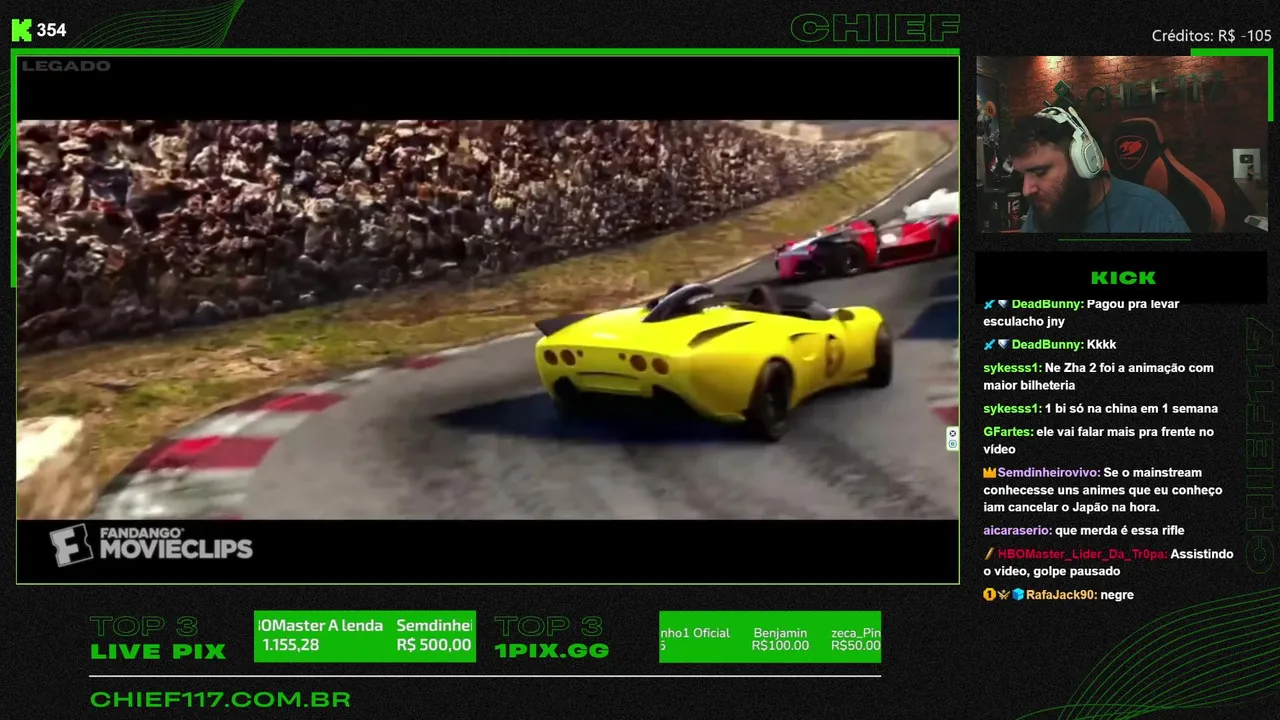Click the TOP 3 LIVE PIX heading
The image size is (1280, 720).
click(x=158, y=638)
